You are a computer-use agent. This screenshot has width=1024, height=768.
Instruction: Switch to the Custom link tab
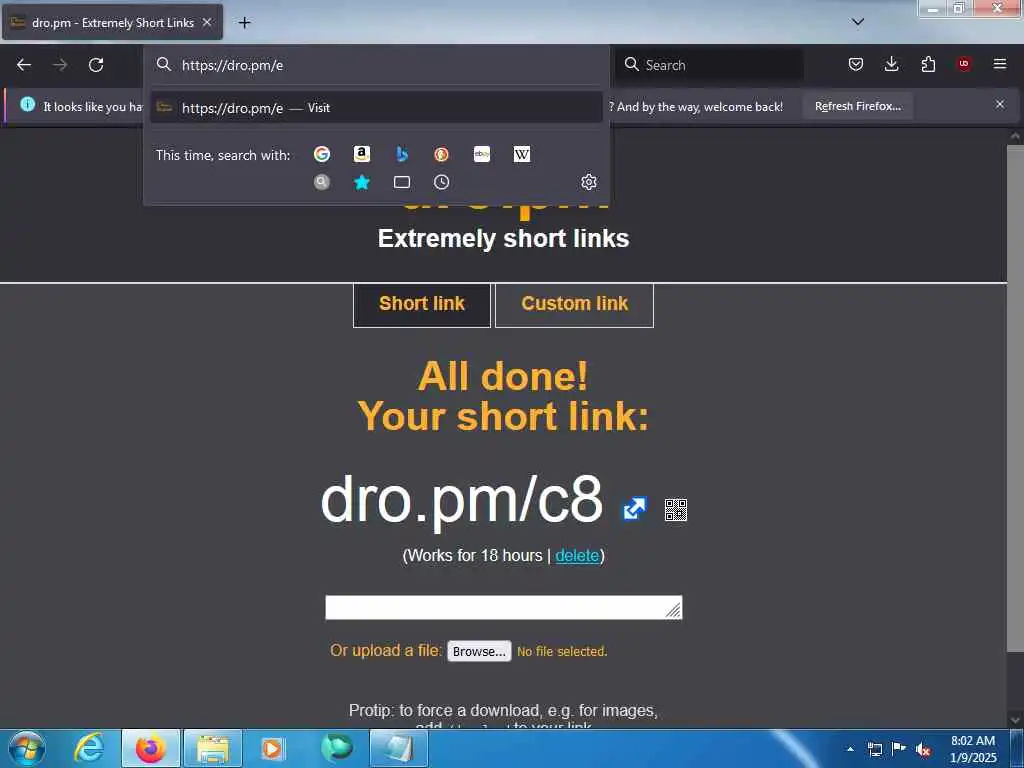pos(575,304)
